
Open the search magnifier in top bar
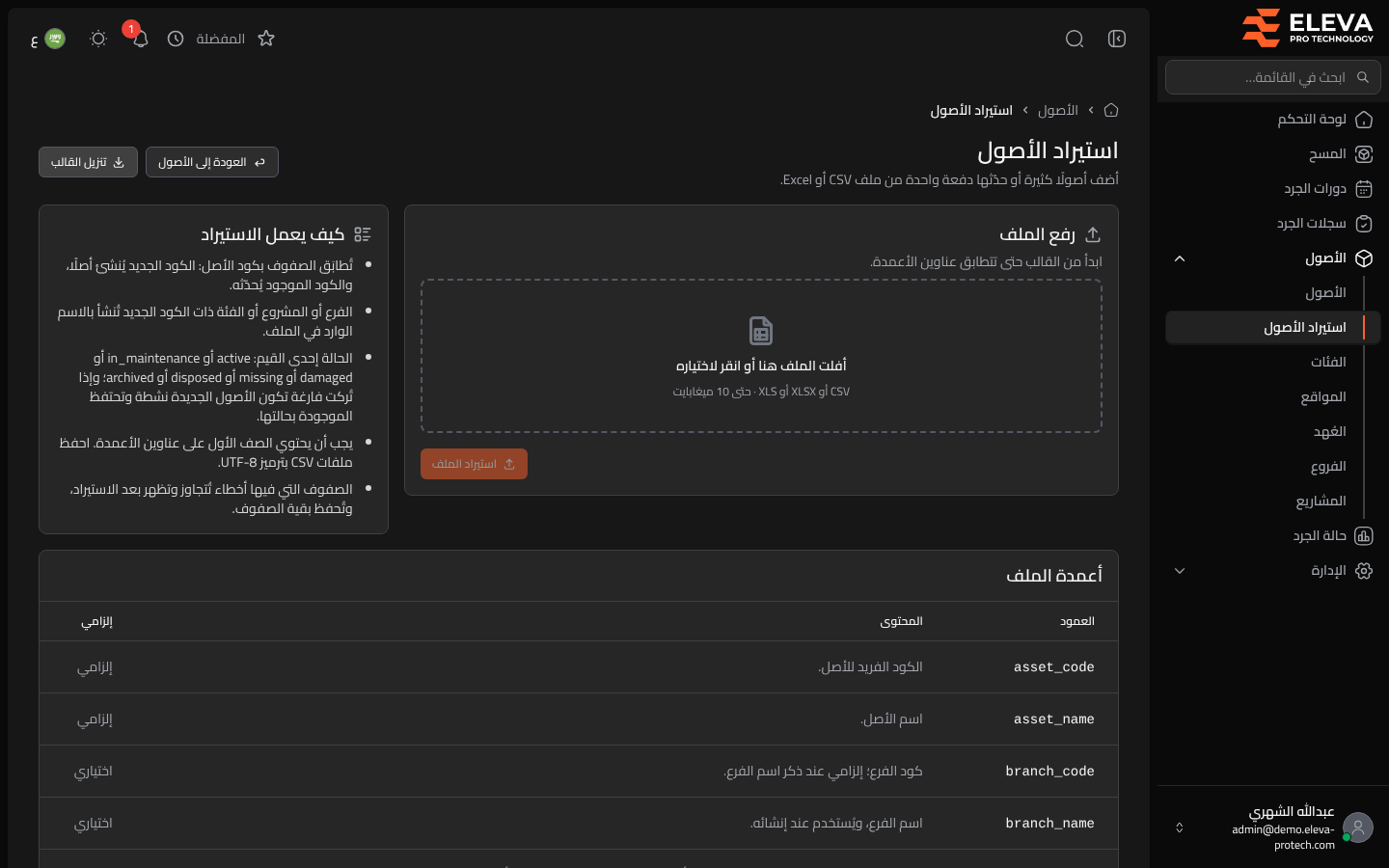coord(1075,39)
